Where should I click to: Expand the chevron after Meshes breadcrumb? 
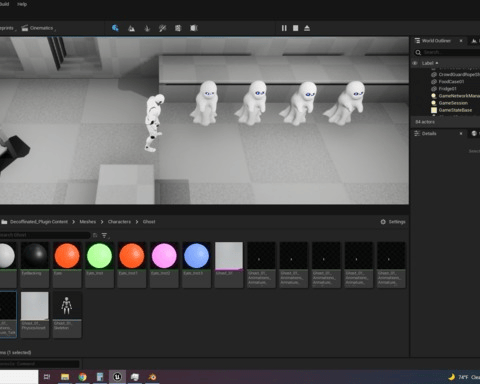(102, 222)
